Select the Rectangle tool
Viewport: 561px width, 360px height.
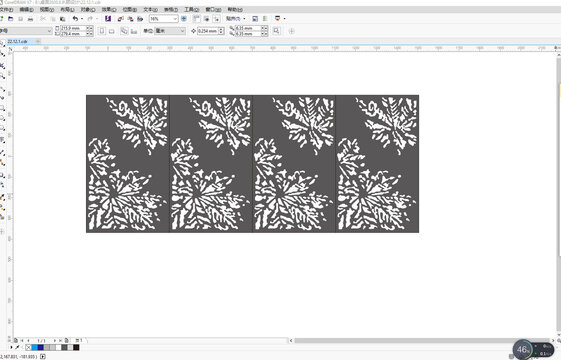(x=2, y=108)
